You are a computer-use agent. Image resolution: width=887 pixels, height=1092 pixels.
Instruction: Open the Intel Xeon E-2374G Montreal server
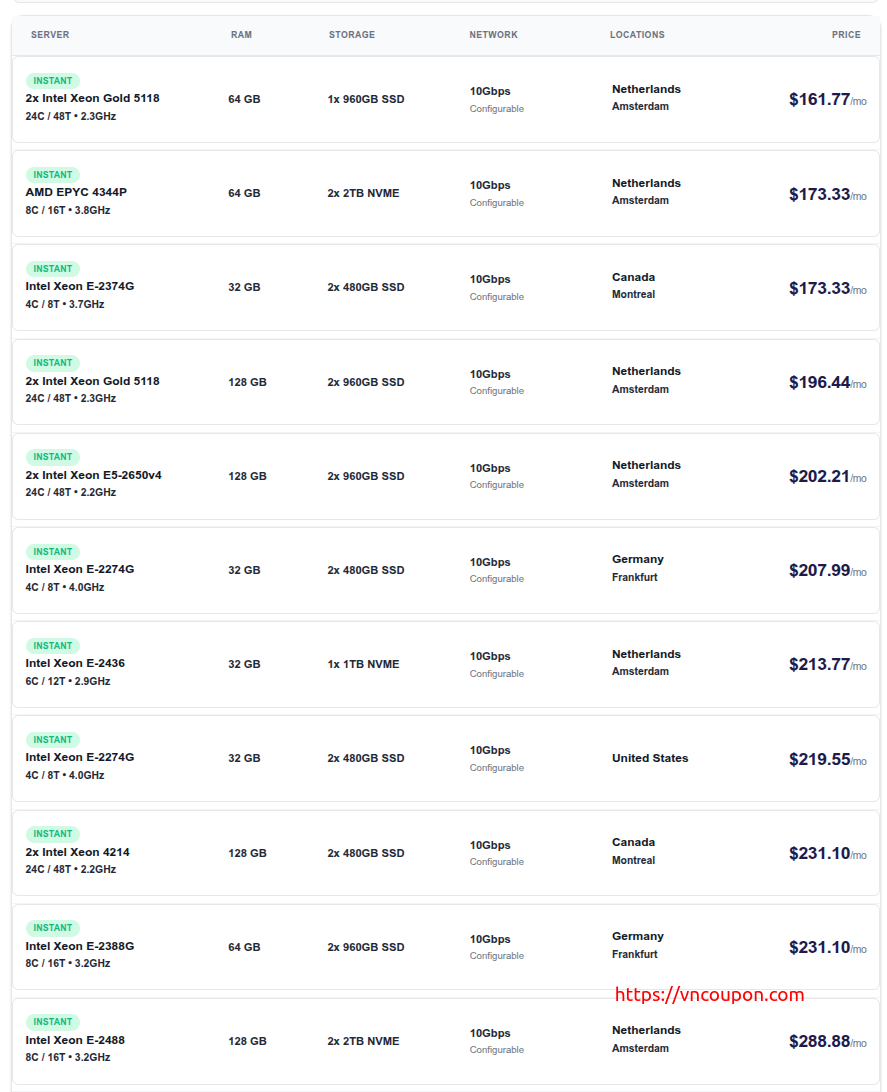tap(80, 287)
